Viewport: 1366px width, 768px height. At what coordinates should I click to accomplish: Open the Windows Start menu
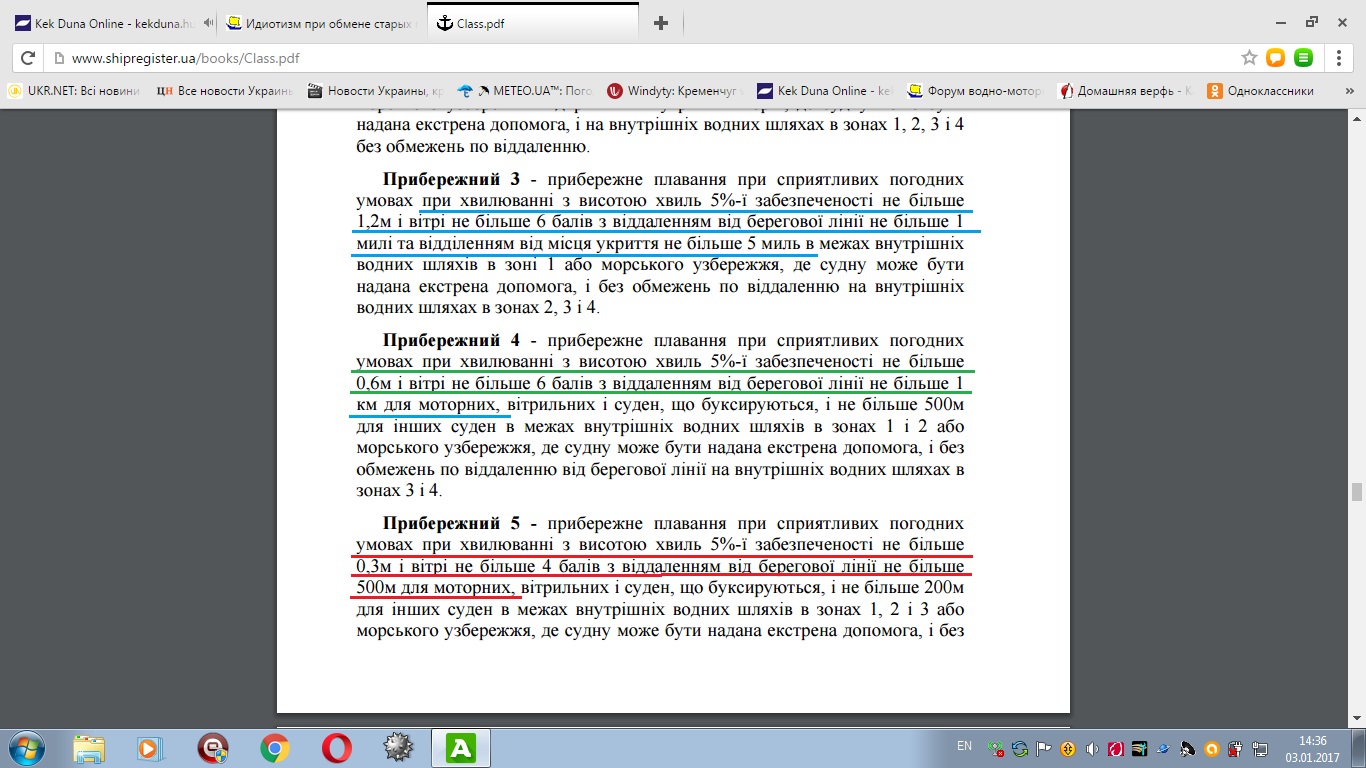pos(25,748)
